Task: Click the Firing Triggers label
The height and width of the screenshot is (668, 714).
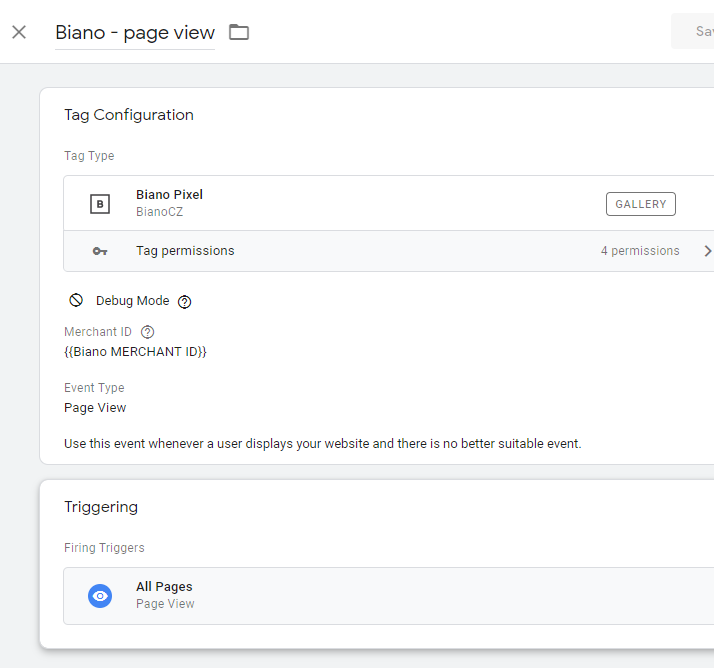Action: pos(104,547)
